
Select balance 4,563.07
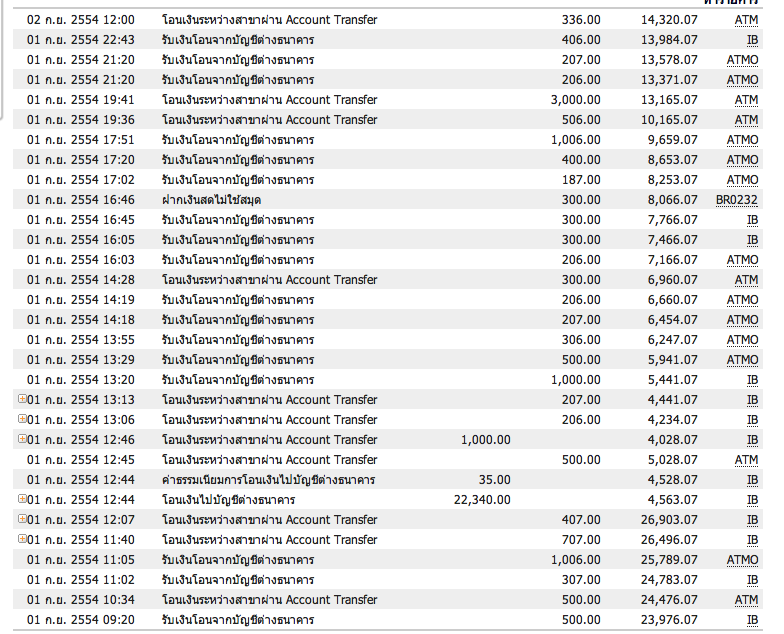(672, 500)
